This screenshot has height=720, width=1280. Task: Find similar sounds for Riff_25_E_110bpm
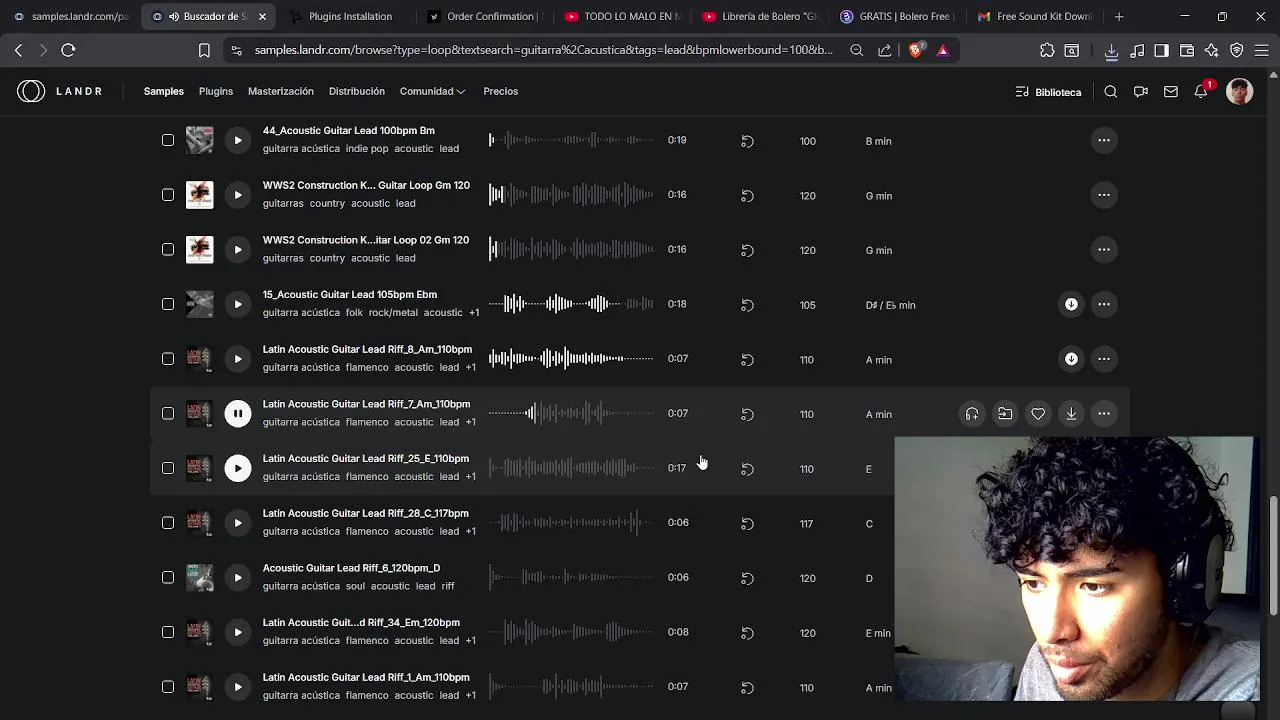point(747,469)
